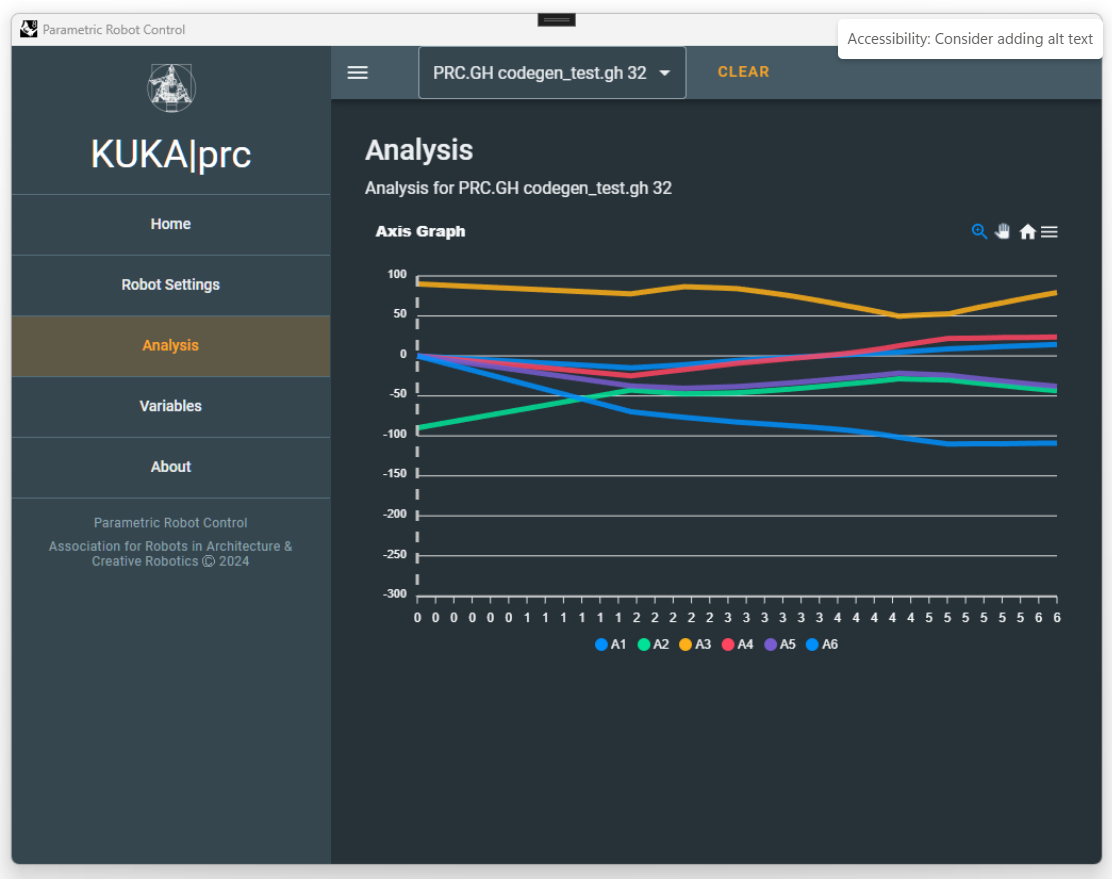Open the Variables page

coord(171,407)
